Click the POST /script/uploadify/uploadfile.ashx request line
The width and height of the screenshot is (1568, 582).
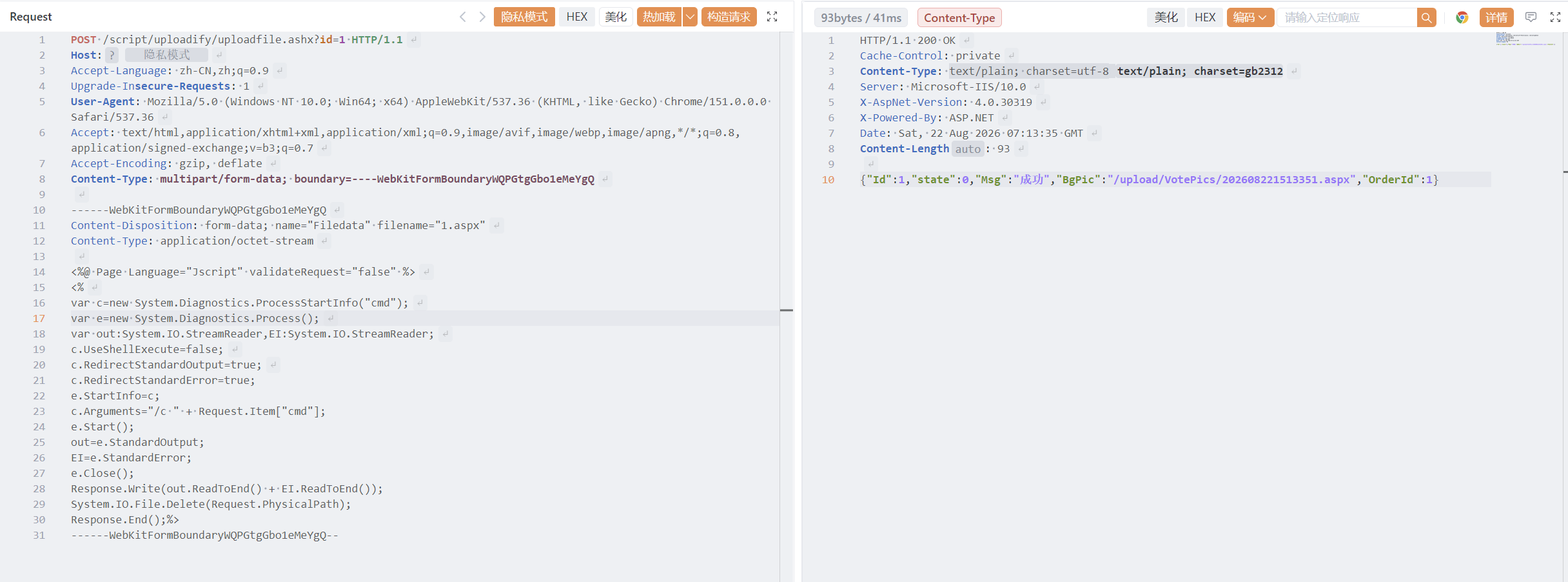click(237, 39)
